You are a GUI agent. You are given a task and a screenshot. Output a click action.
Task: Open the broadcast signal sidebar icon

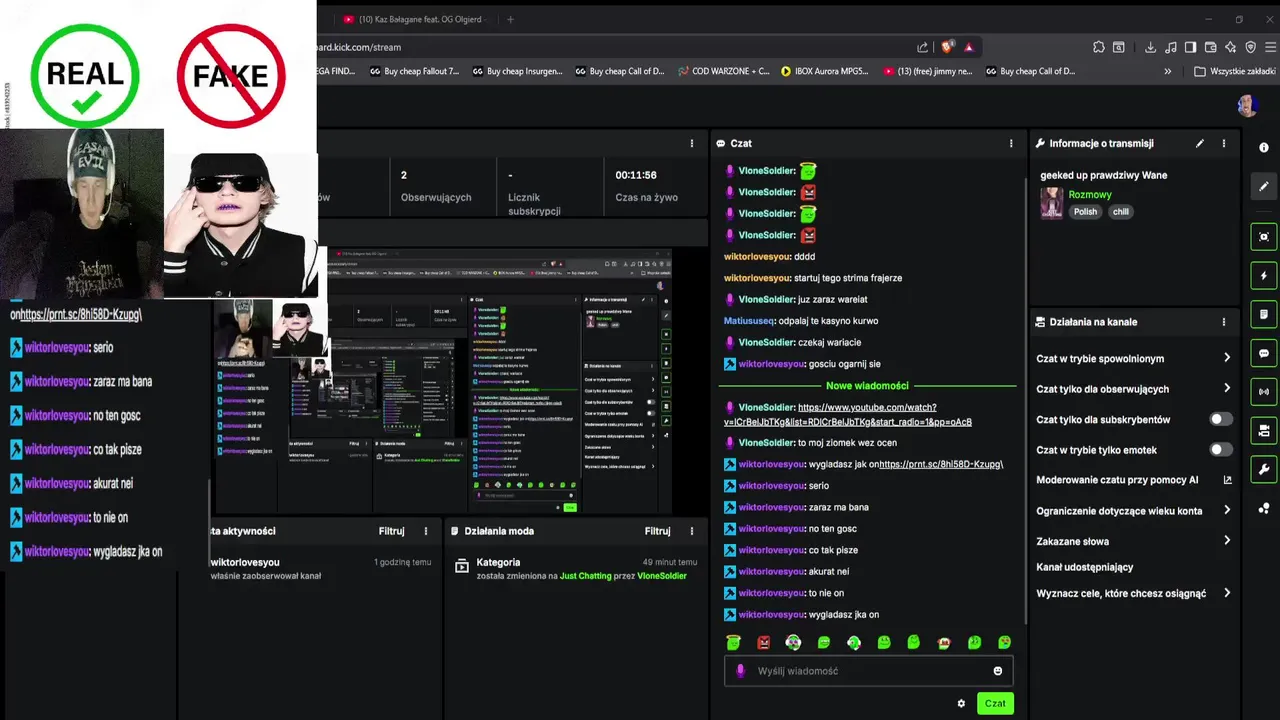1264,391
